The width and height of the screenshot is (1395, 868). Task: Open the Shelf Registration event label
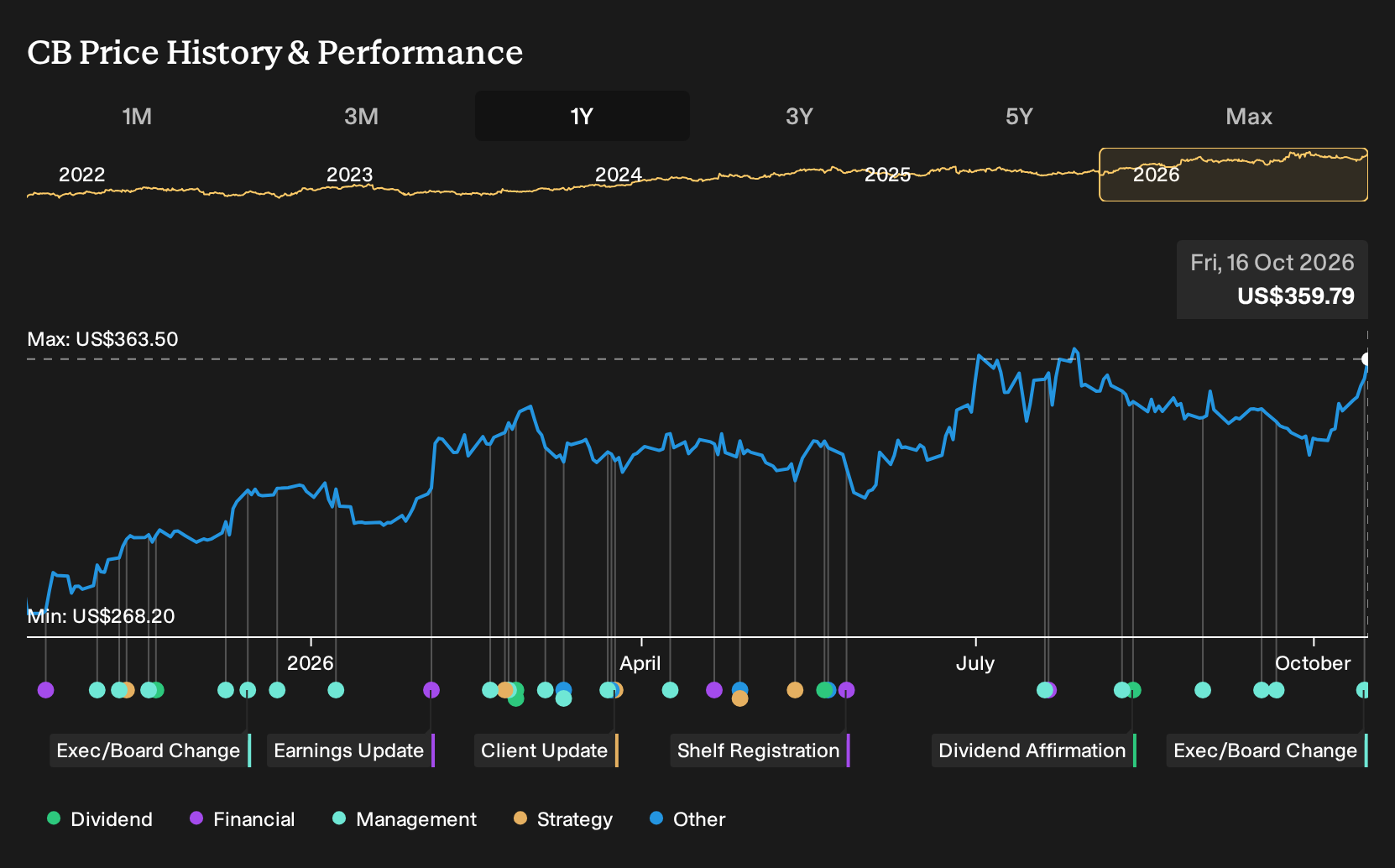(760, 750)
